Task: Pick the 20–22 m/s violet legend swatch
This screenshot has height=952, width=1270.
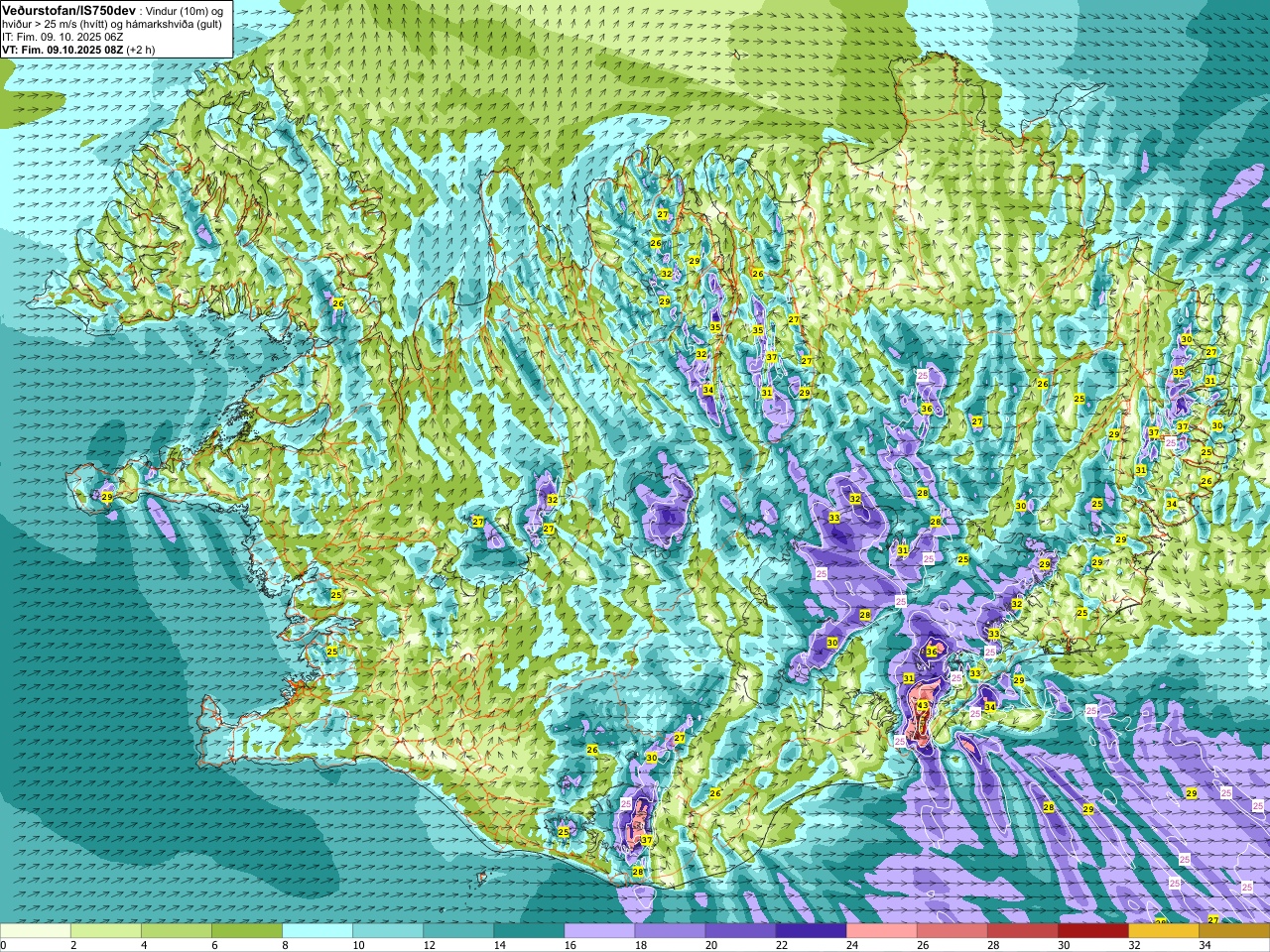Action: click(740, 931)
